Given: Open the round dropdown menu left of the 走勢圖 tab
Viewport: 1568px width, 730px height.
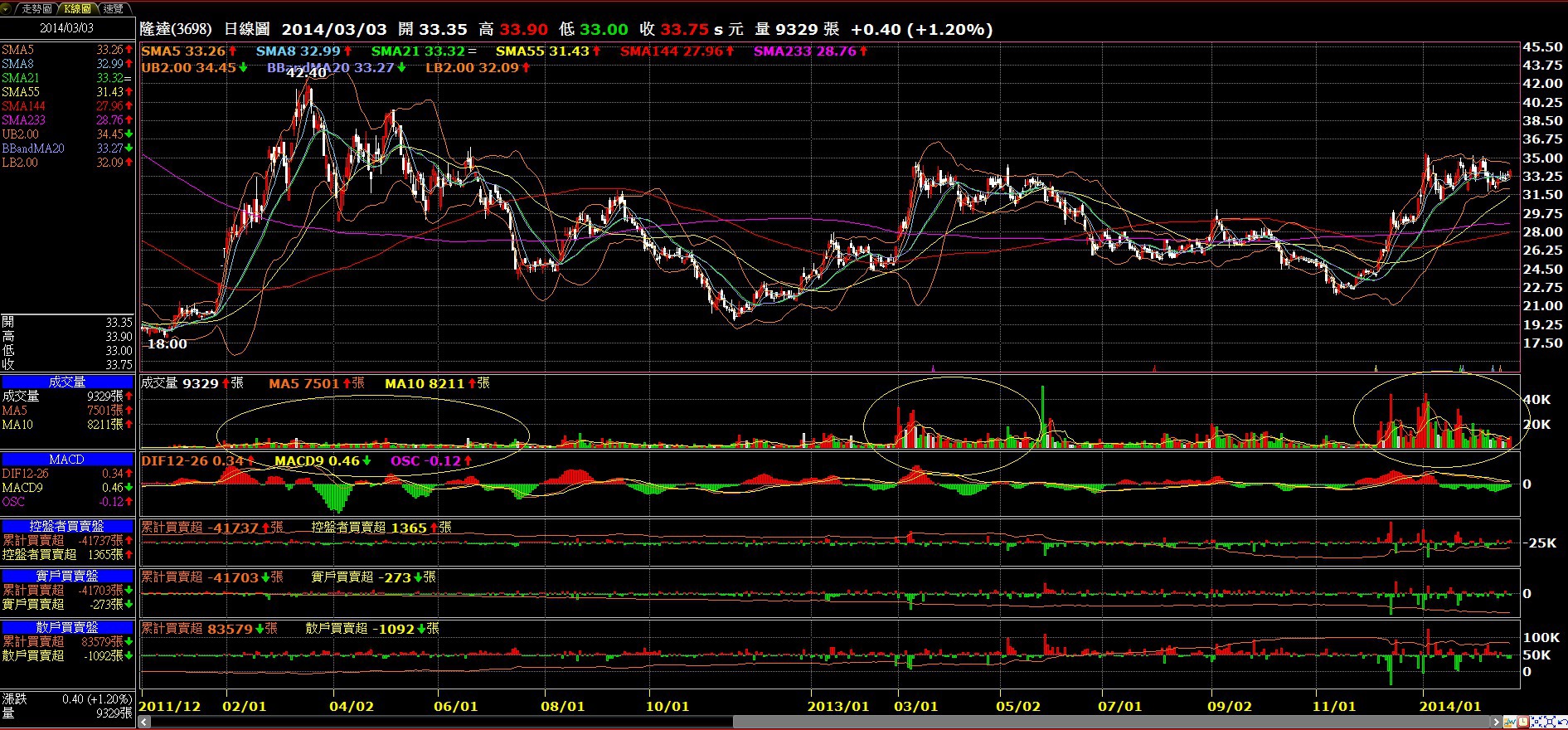Looking at the screenshot, I should [7, 8].
